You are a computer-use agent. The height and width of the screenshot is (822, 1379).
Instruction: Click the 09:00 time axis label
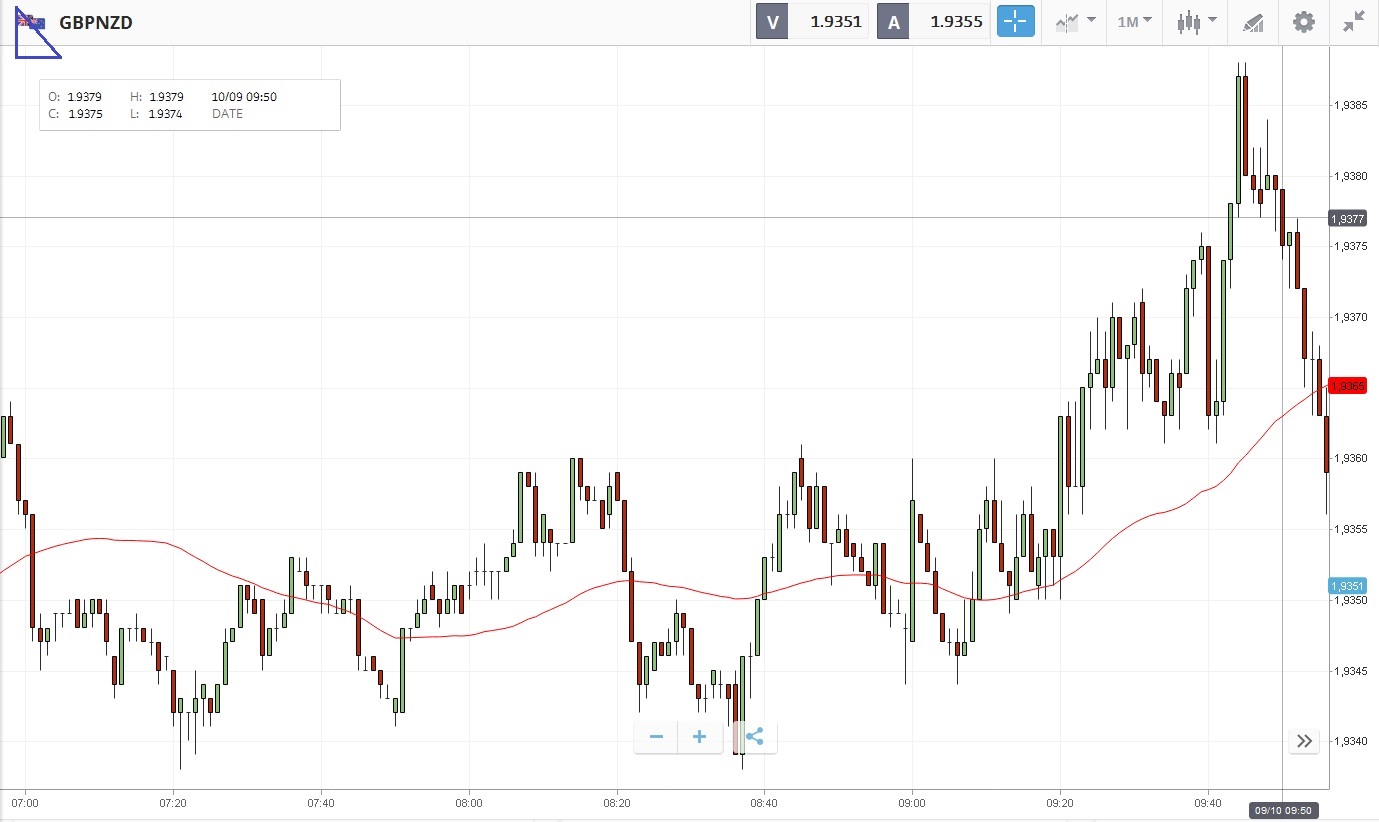tap(912, 803)
